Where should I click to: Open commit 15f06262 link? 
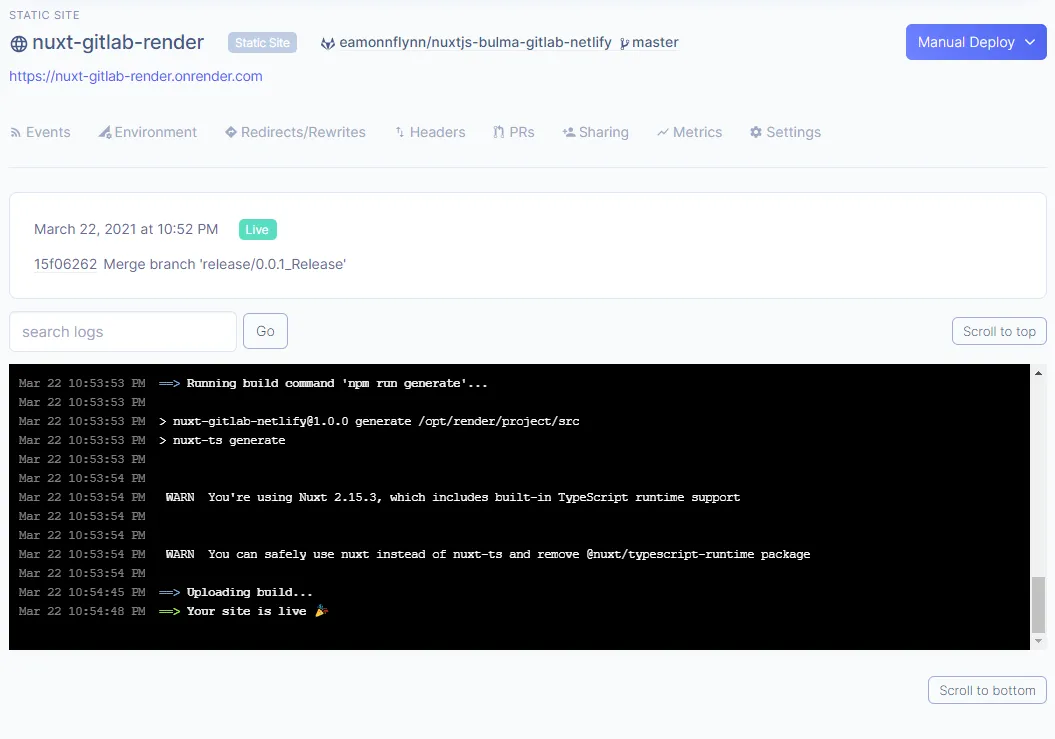[x=65, y=264]
